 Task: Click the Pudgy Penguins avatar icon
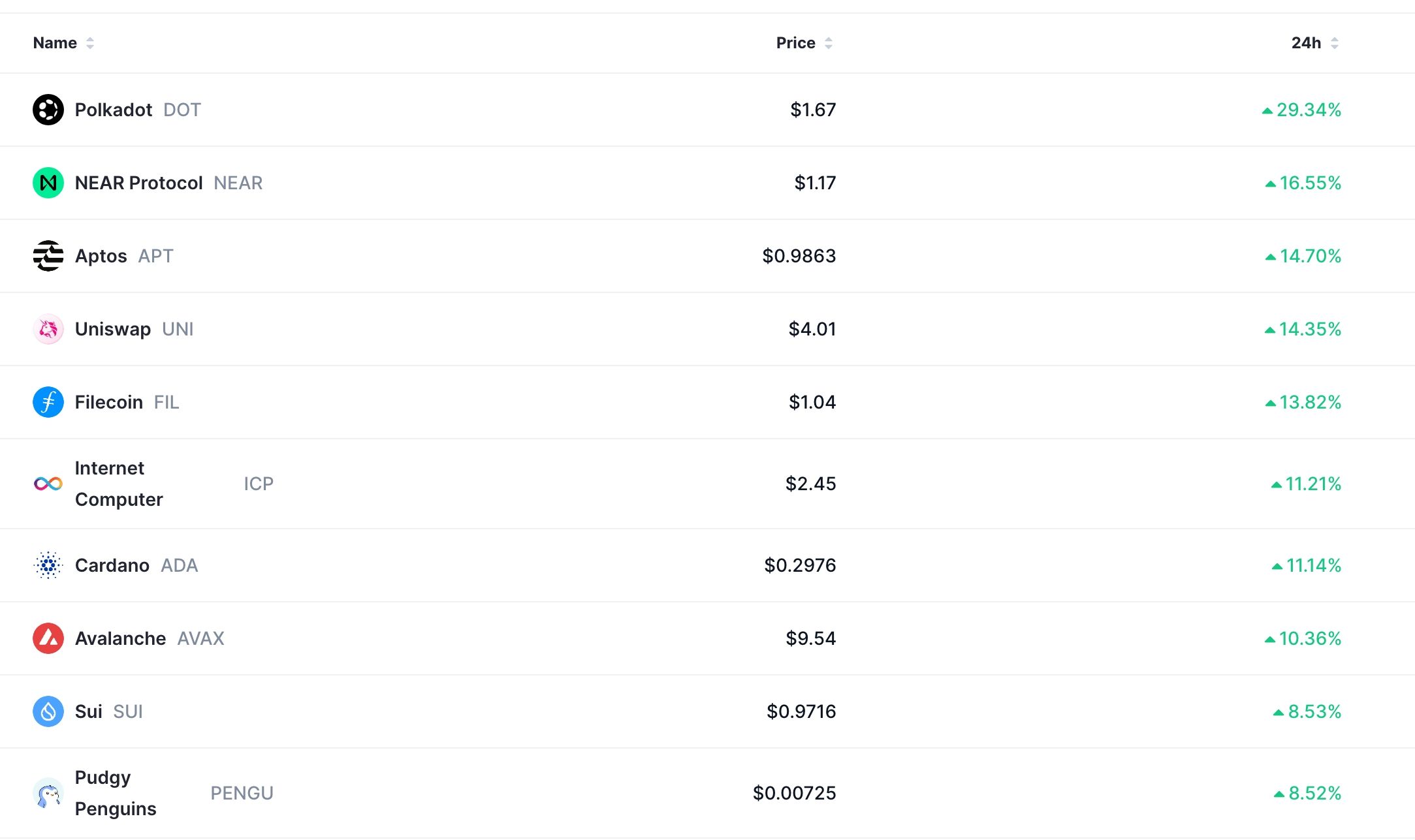point(48,793)
